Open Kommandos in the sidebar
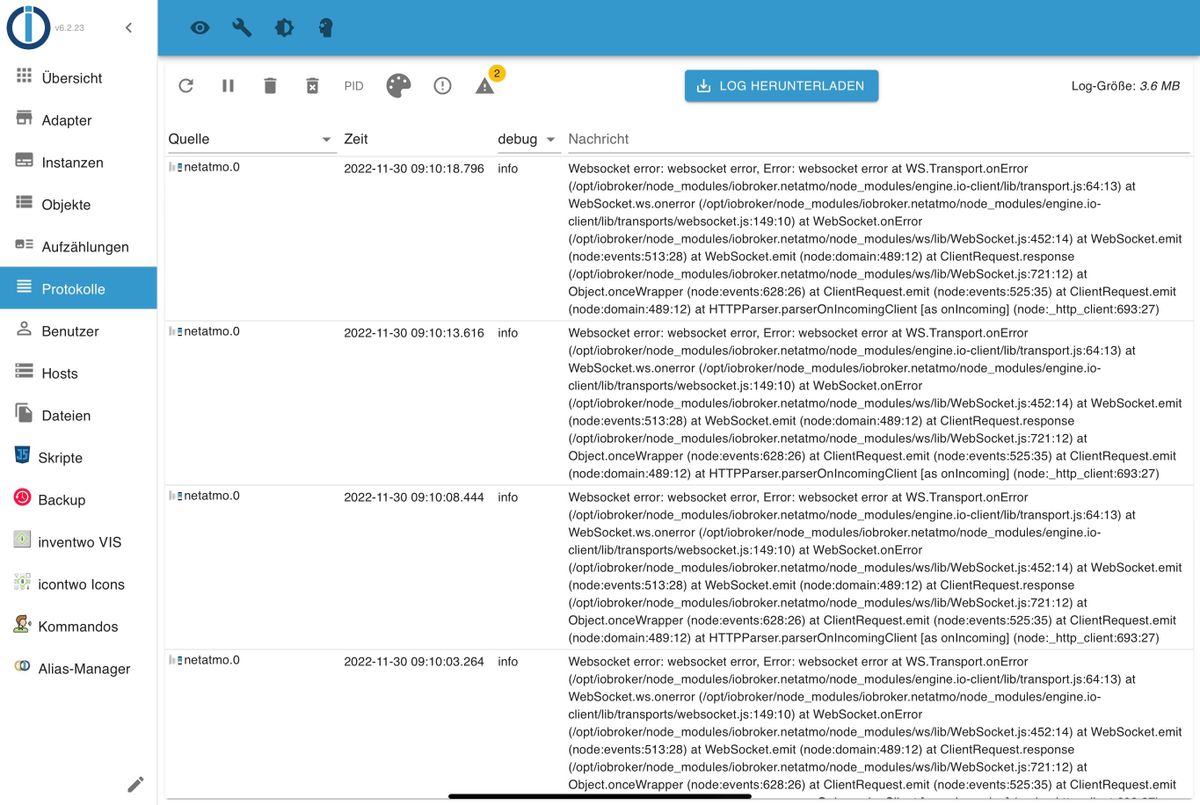The image size is (1200, 805). coord(78,626)
